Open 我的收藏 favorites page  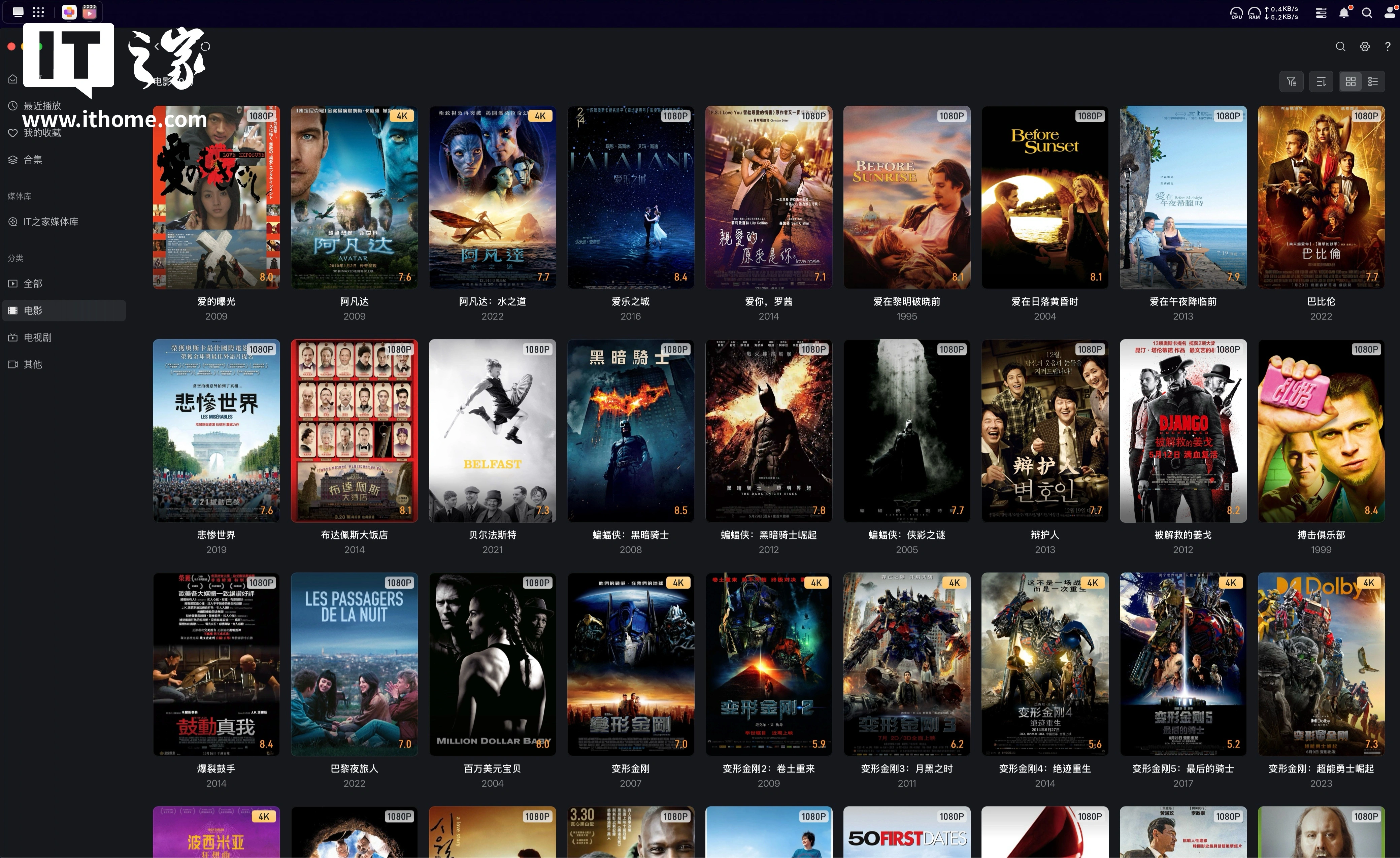point(42,133)
